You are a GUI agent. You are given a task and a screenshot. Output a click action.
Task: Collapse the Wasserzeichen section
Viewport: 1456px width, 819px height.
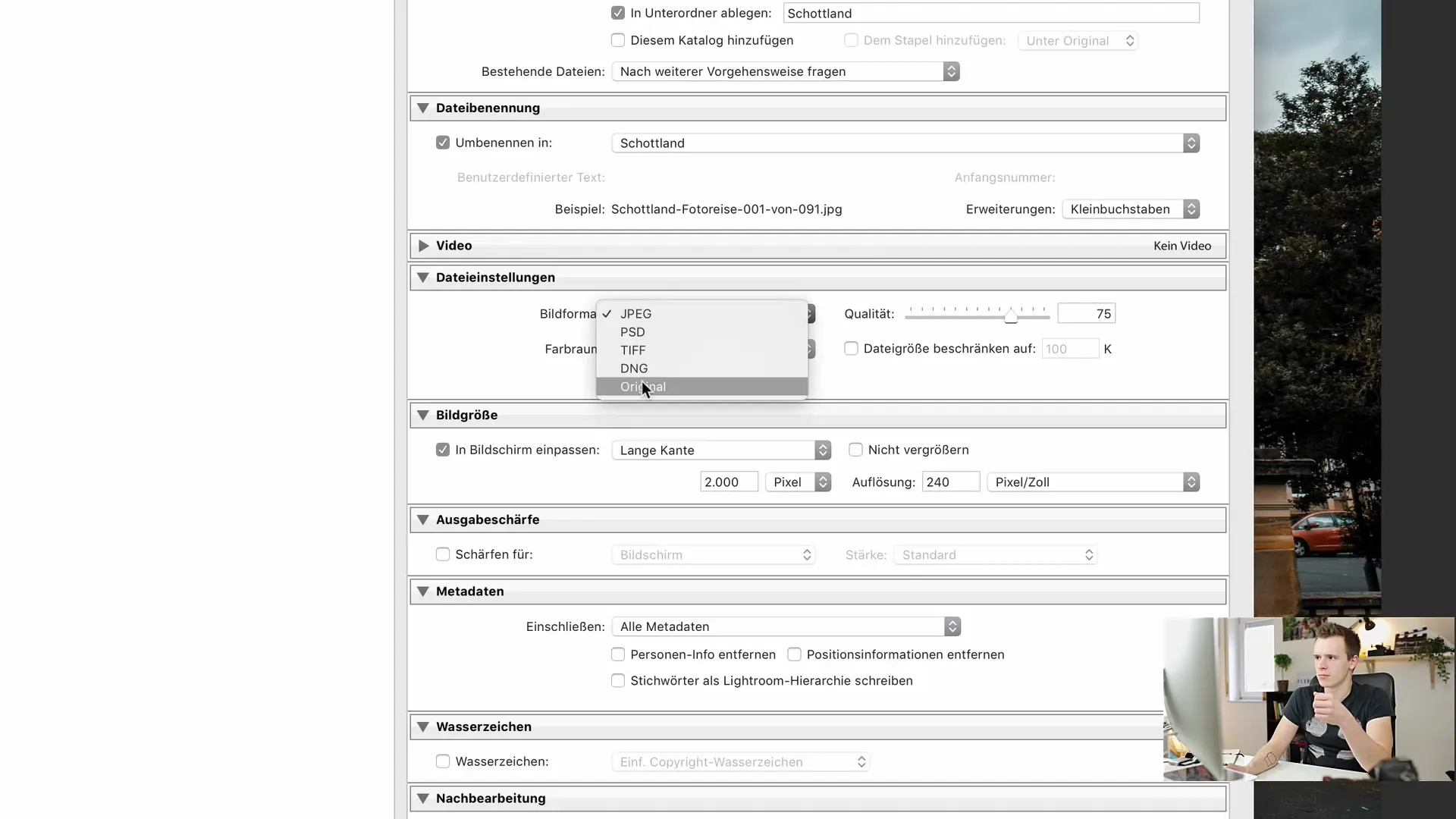coord(423,726)
